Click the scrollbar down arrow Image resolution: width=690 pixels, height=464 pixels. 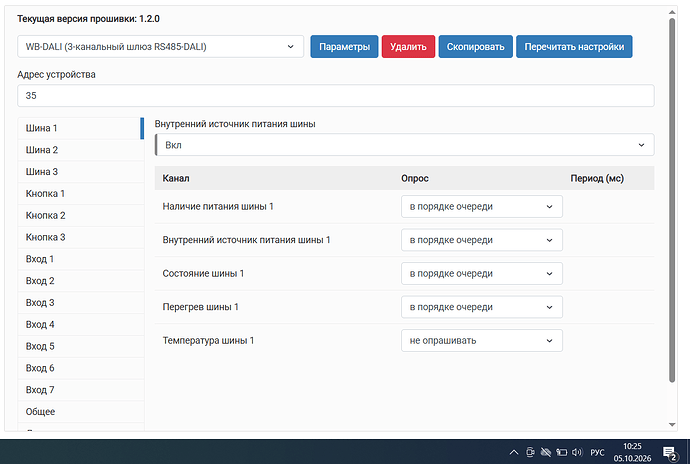click(x=672, y=425)
